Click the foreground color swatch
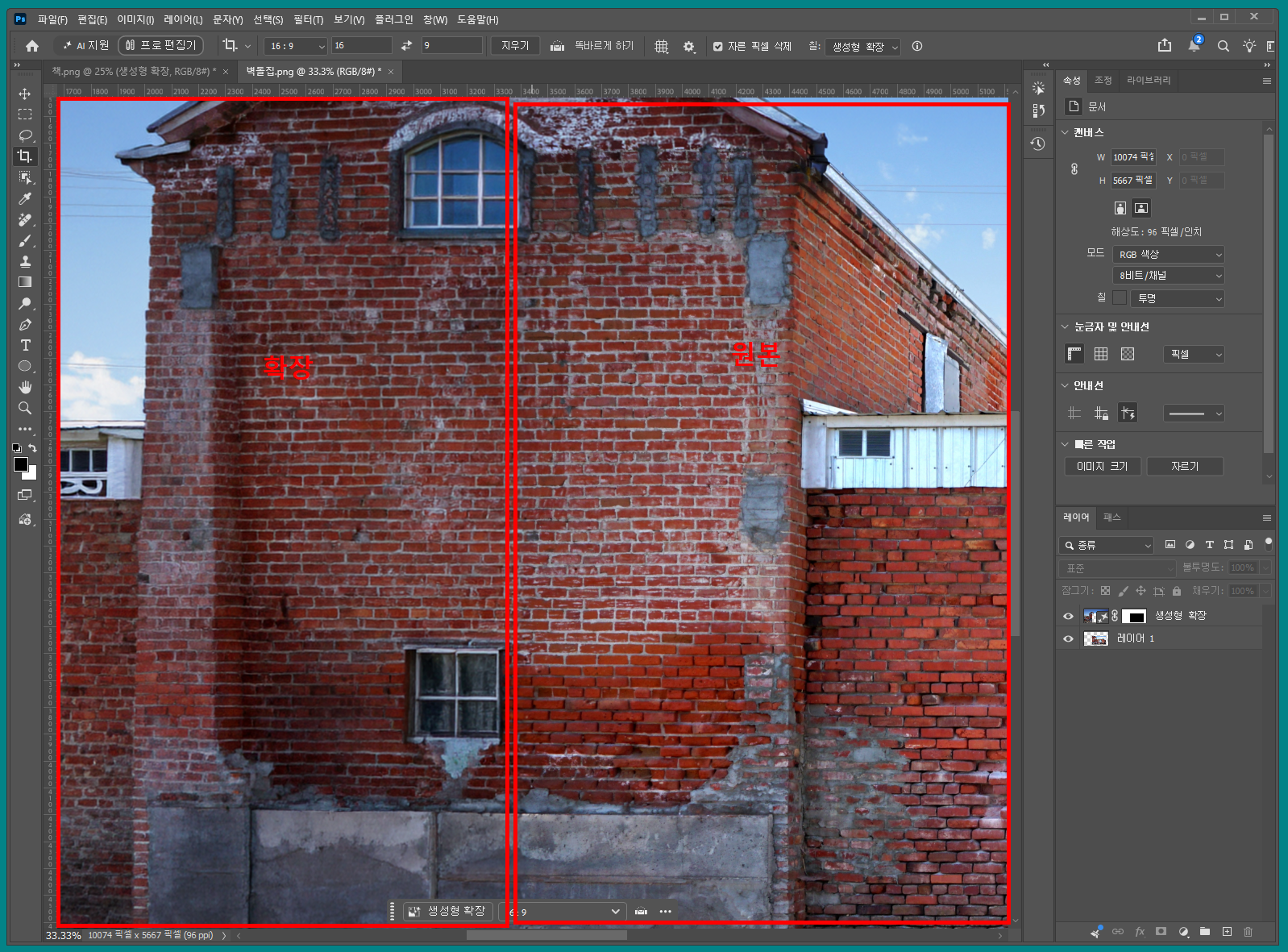1288x952 pixels. pyautogui.click(x=21, y=464)
